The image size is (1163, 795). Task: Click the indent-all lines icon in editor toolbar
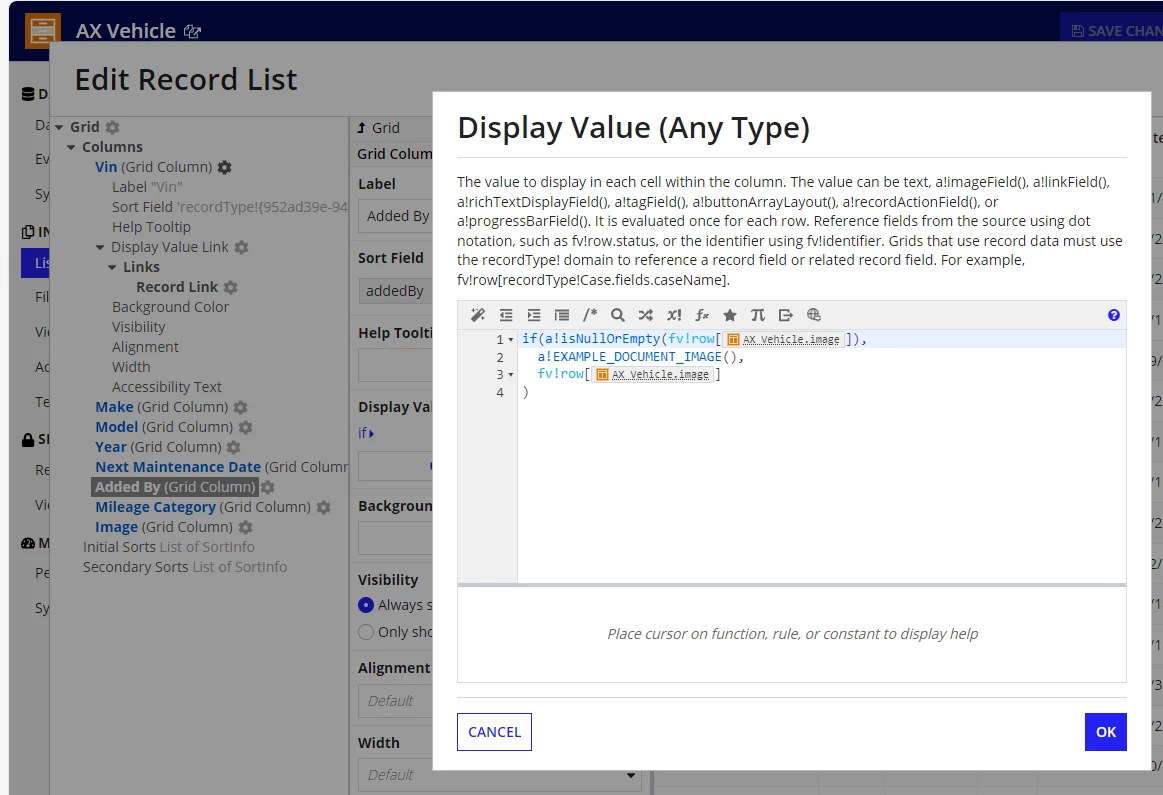coord(562,315)
